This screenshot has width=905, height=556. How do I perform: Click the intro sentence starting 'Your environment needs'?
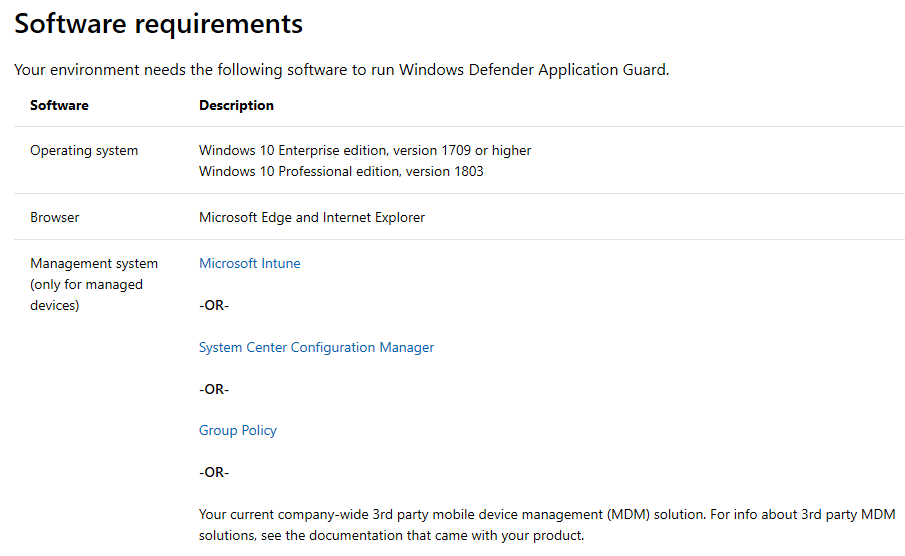341,70
